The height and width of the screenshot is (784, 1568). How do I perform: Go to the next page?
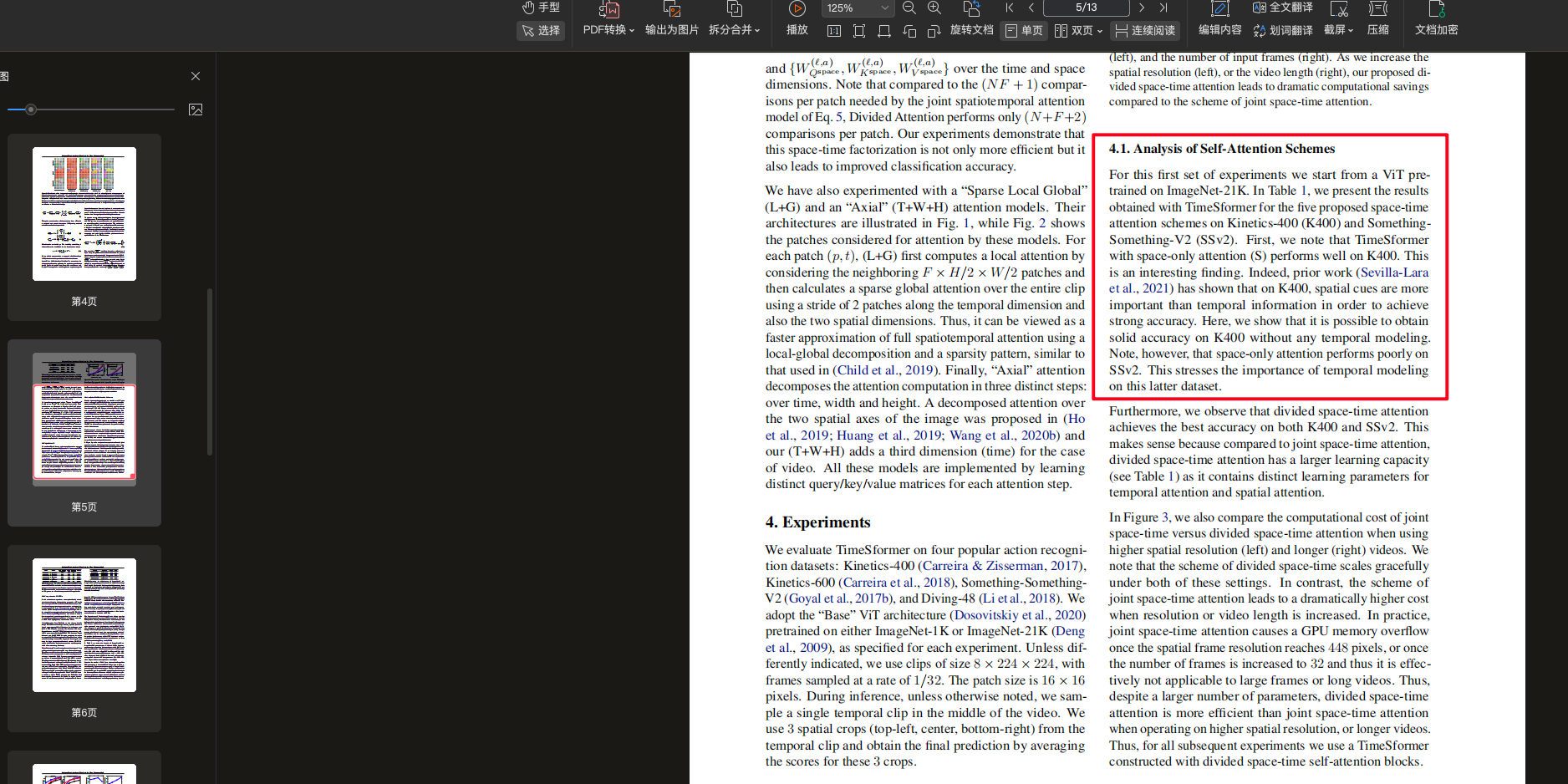[x=1142, y=8]
